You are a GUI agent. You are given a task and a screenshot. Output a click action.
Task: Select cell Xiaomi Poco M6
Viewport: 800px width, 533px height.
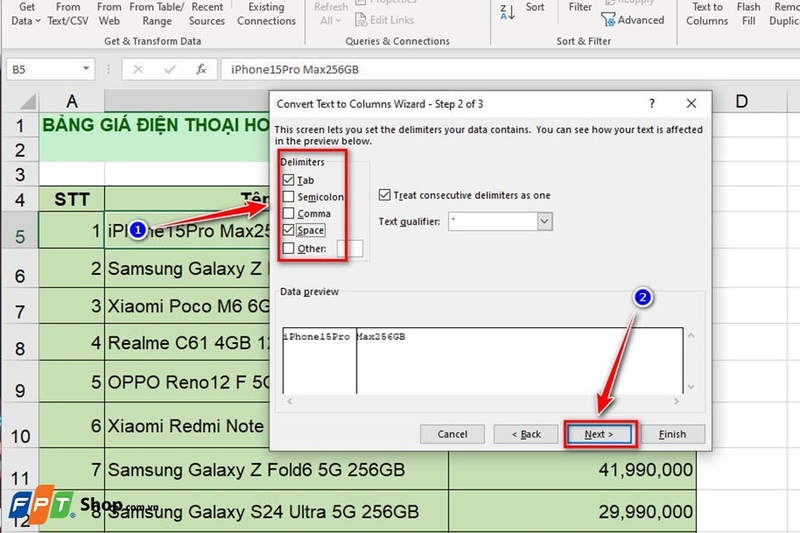click(187, 306)
